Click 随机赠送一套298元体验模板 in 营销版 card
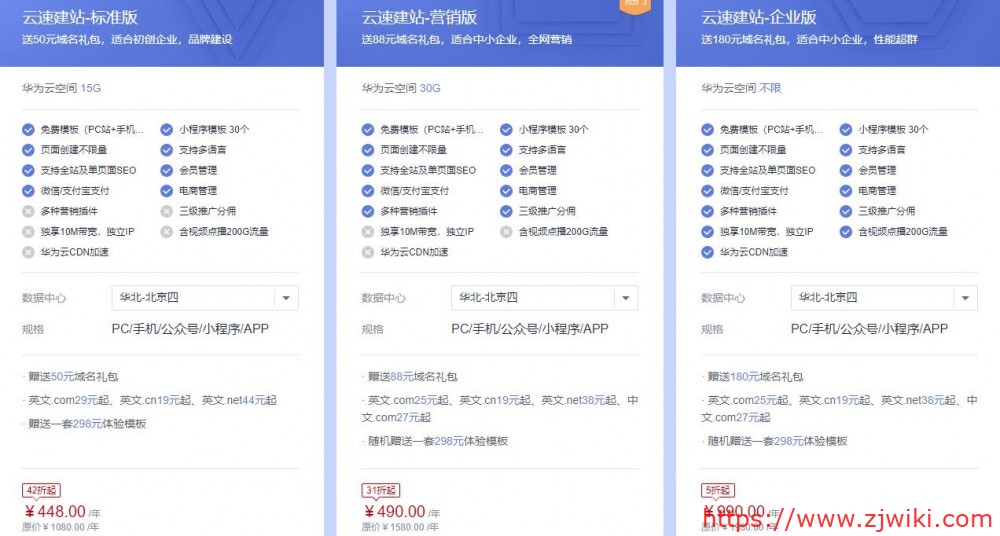Image resolution: width=1000 pixels, height=536 pixels. point(438,441)
